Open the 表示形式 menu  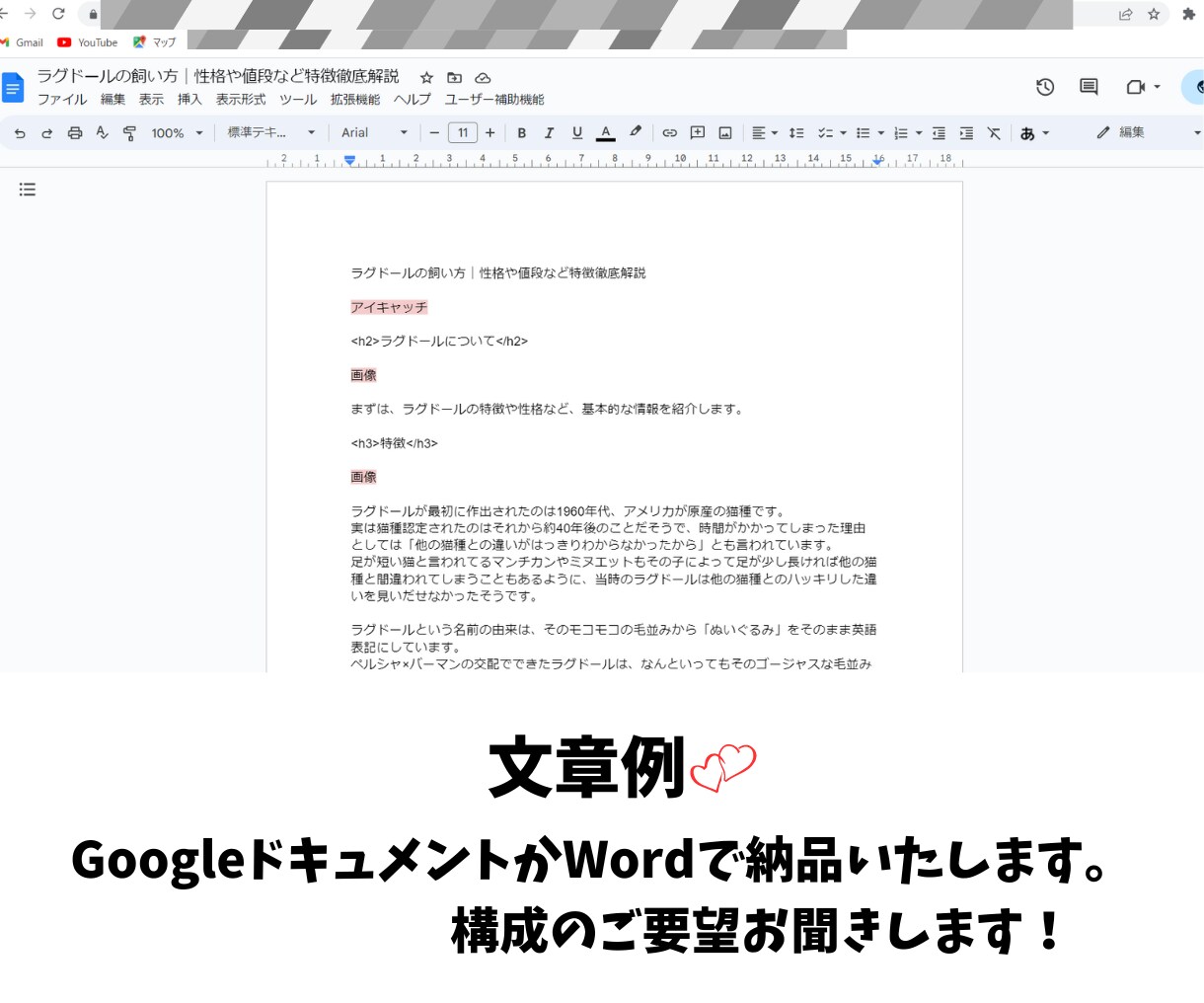coord(241,100)
